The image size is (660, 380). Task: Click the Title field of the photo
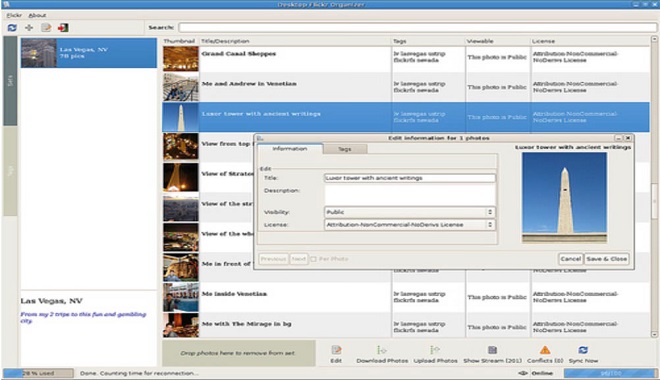click(x=410, y=178)
